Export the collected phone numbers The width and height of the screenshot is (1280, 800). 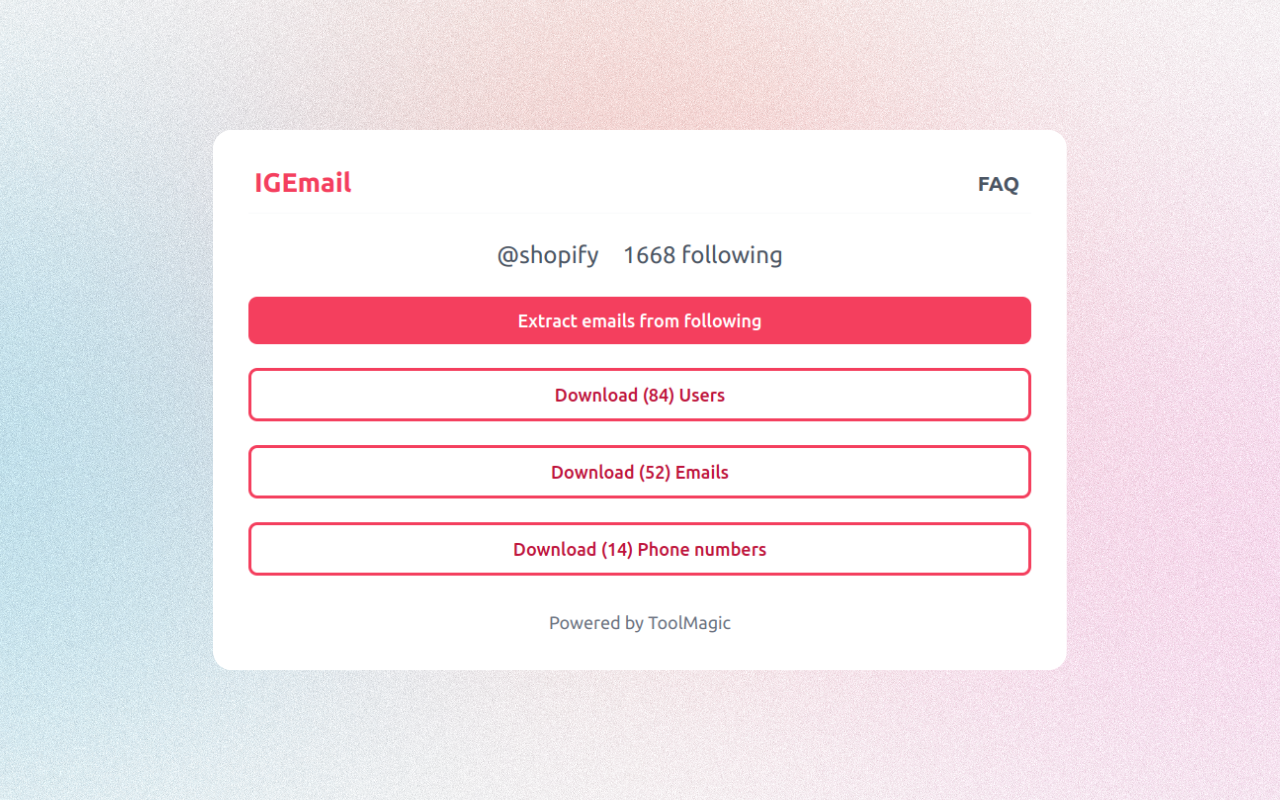pyautogui.click(x=639, y=548)
